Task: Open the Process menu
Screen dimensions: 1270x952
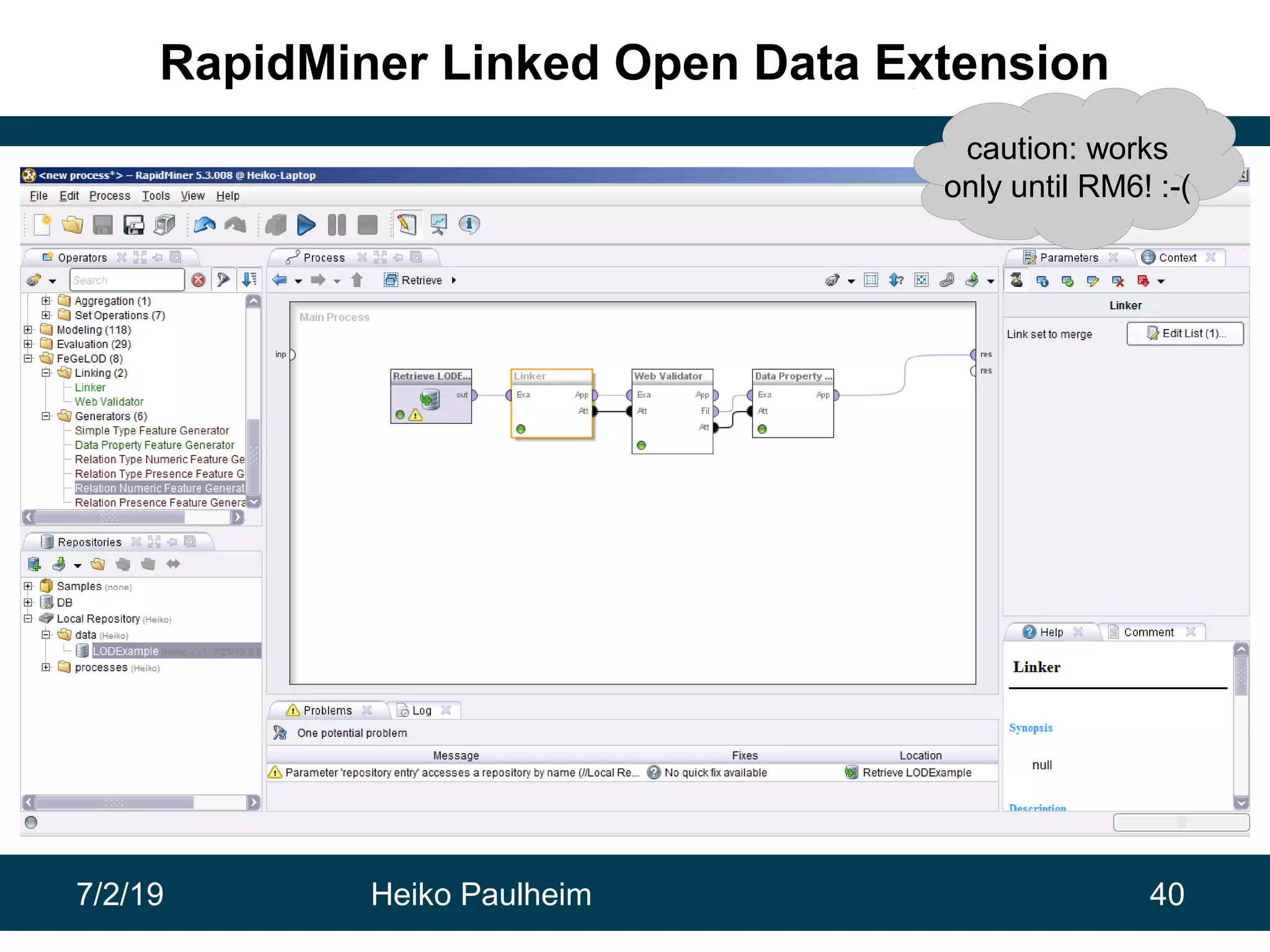Action: (110, 196)
